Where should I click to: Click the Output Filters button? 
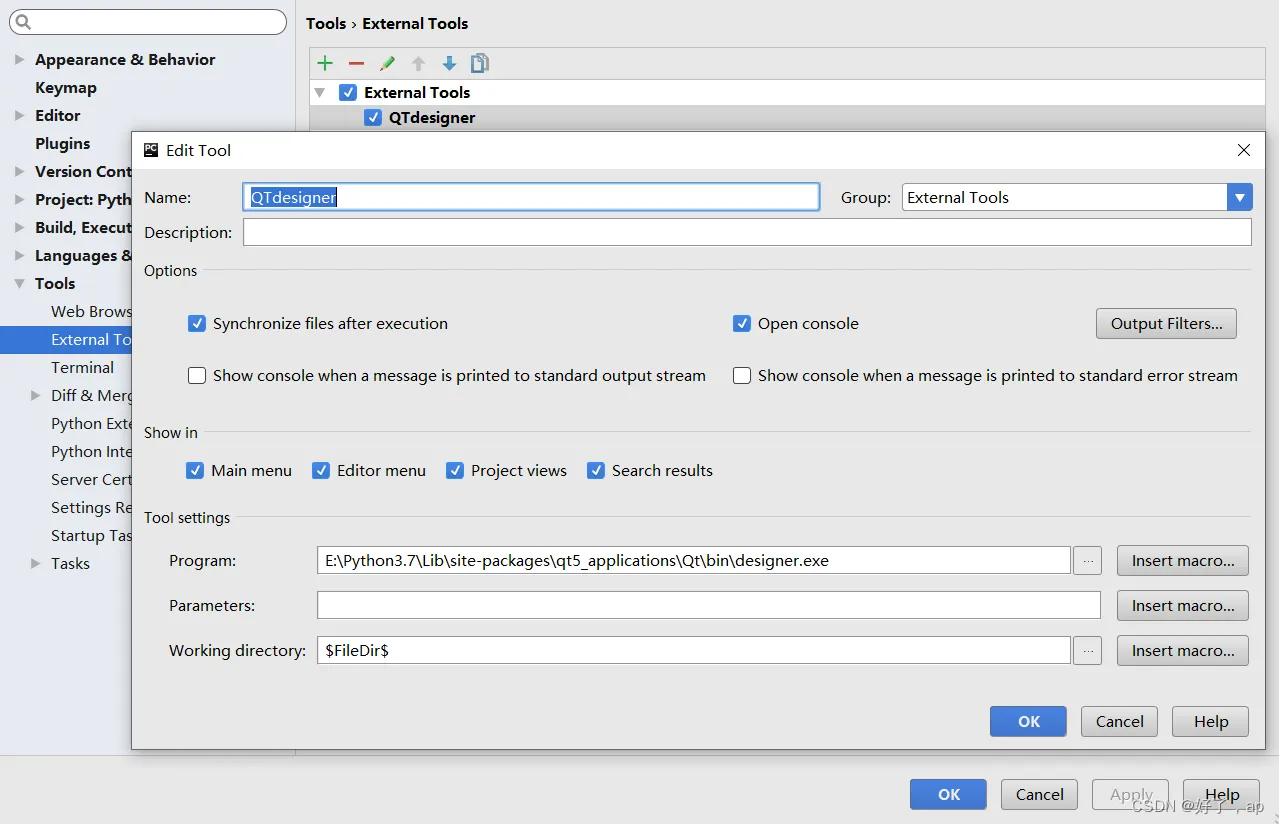(1166, 324)
